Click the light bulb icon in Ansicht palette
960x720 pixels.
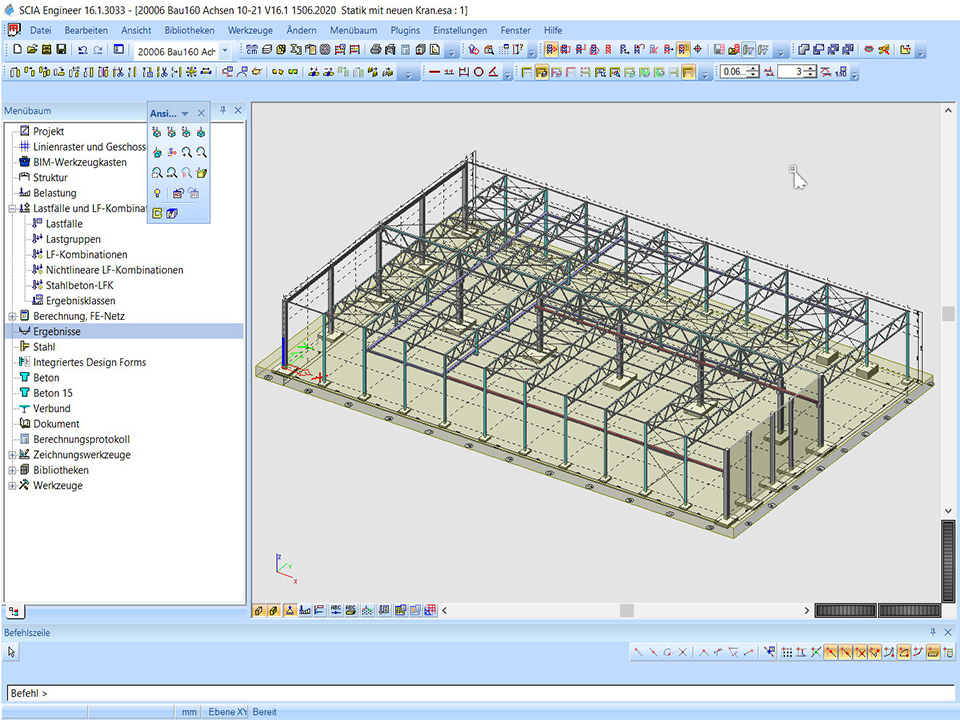point(157,193)
